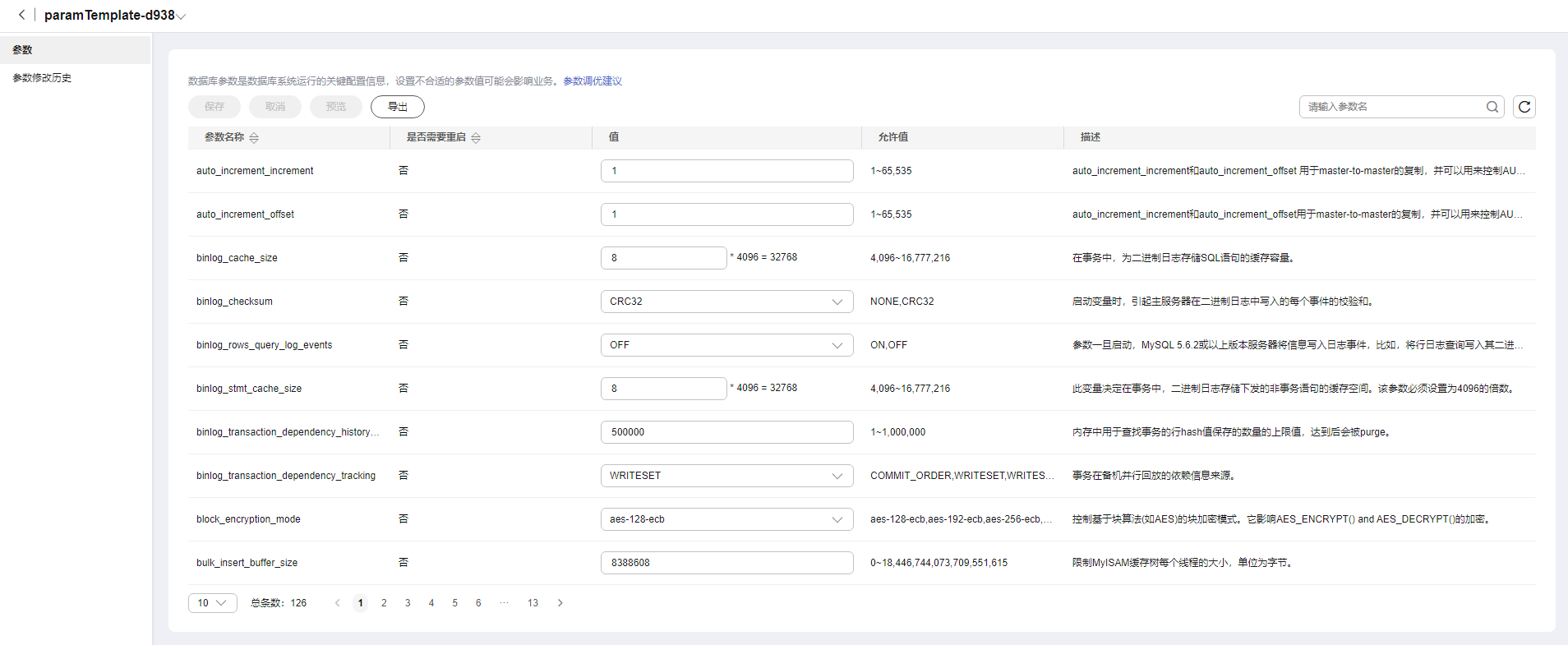Image resolution: width=1568 pixels, height=645 pixels.
Task: Click the 预览 button
Action: 336,107
